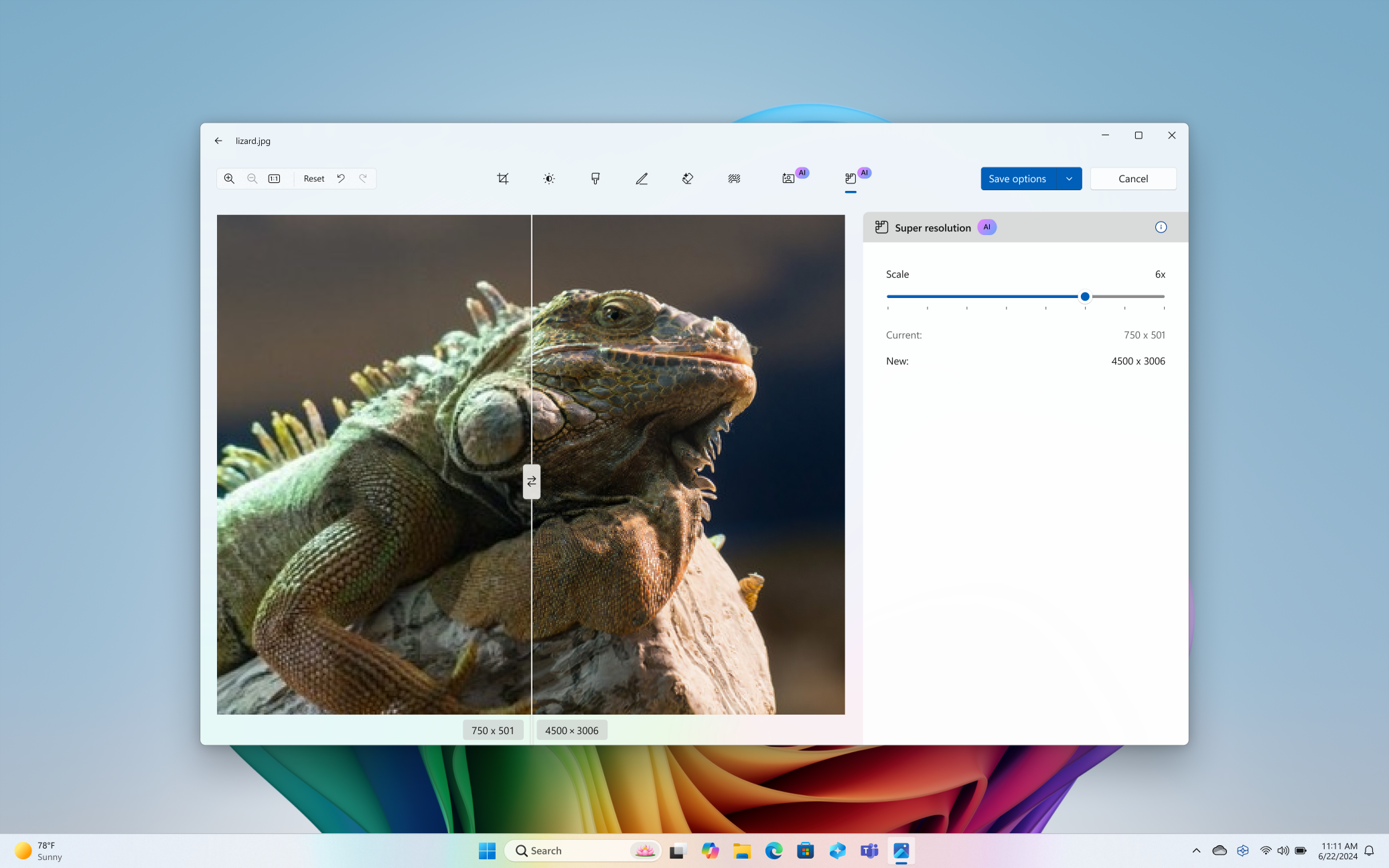Select the Erase tool
This screenshot has height=868, width=1389.
(x=688, y=178)
